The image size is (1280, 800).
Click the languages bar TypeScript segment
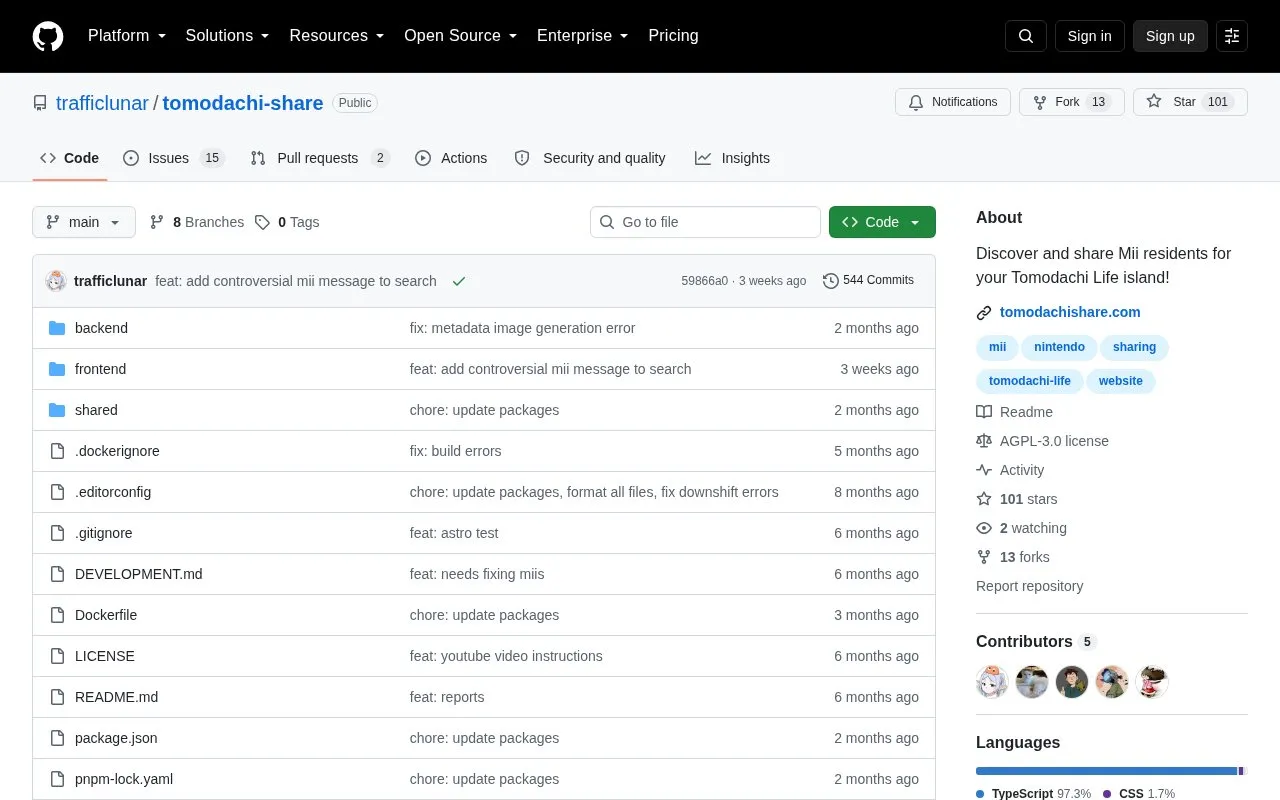pos(1106,771)
